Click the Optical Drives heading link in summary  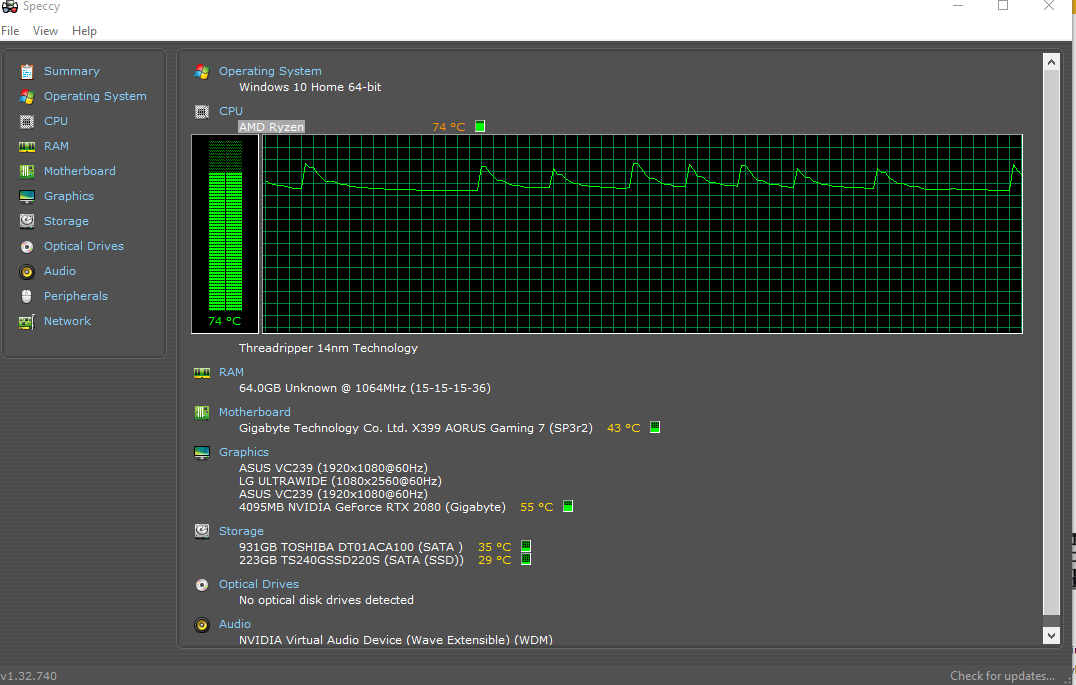tap(259, 584)
